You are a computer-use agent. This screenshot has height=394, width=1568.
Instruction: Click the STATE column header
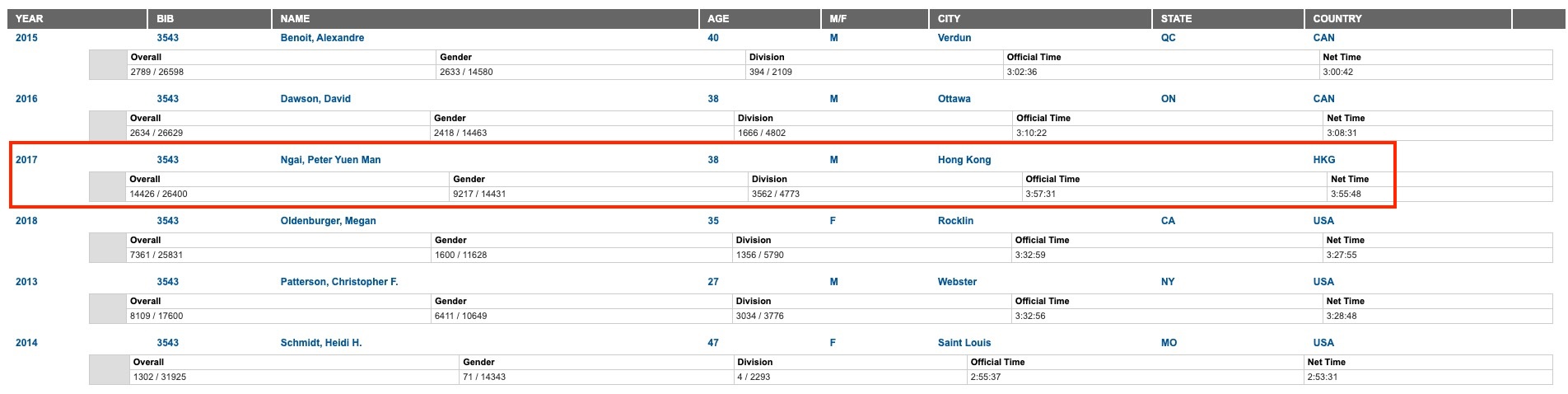[1176, 18]
